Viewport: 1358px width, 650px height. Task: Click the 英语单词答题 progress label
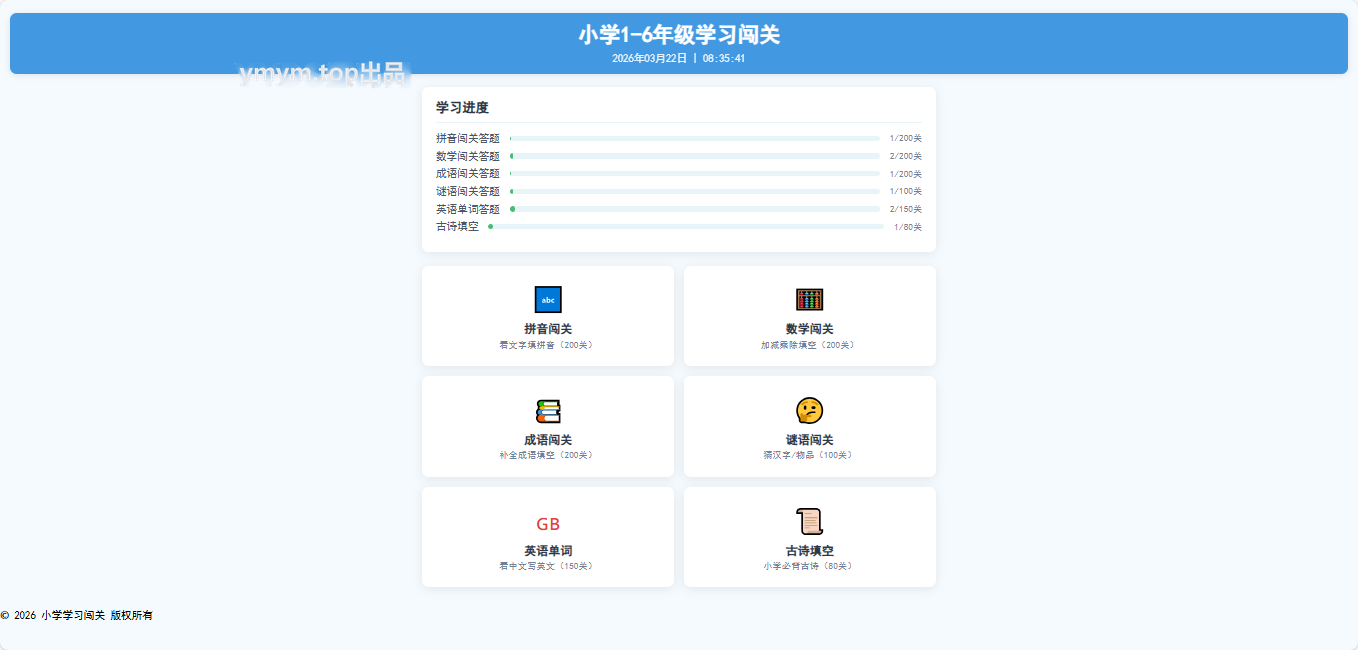tap(468, 209)
